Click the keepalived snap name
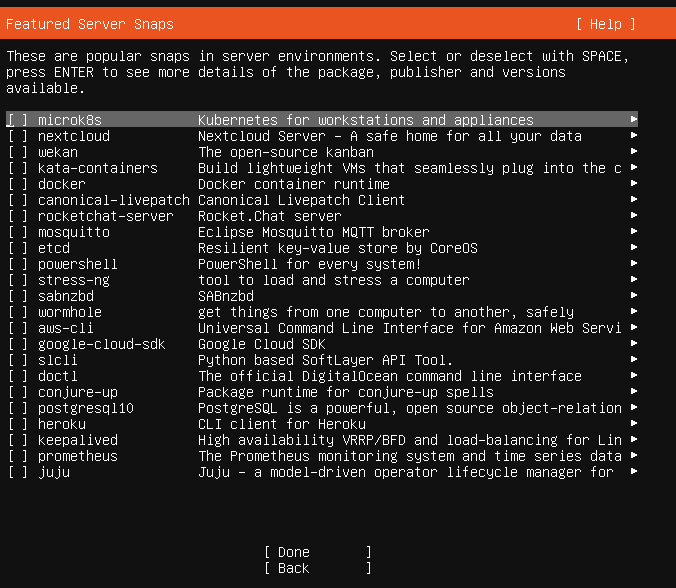The image size is (676, 588). pos(78,440)
